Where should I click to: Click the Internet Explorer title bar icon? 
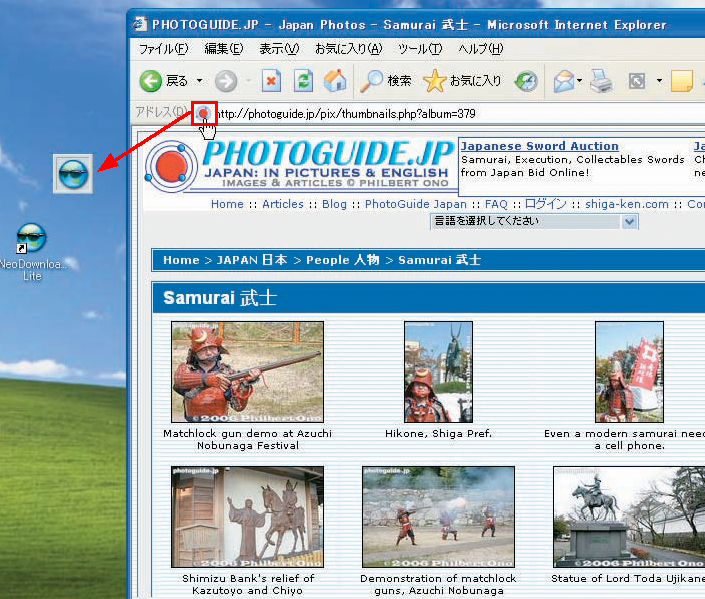[x=140, y=24]
